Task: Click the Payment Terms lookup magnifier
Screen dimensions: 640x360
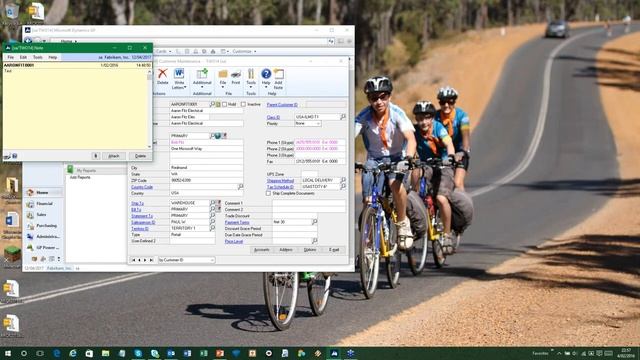Action: [314, 222]
